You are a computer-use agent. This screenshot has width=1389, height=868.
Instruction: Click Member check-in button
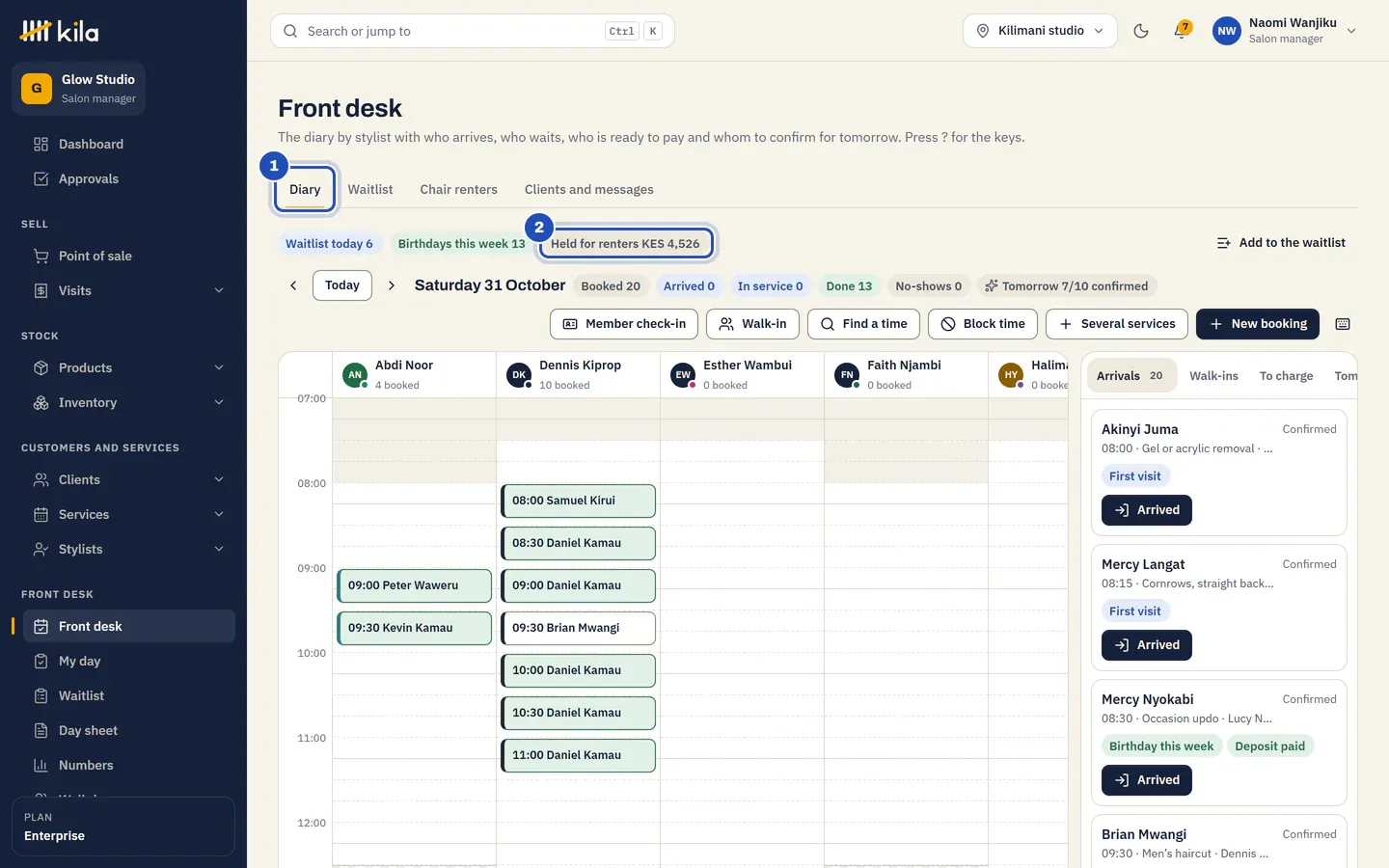click(x=624, y=324)
